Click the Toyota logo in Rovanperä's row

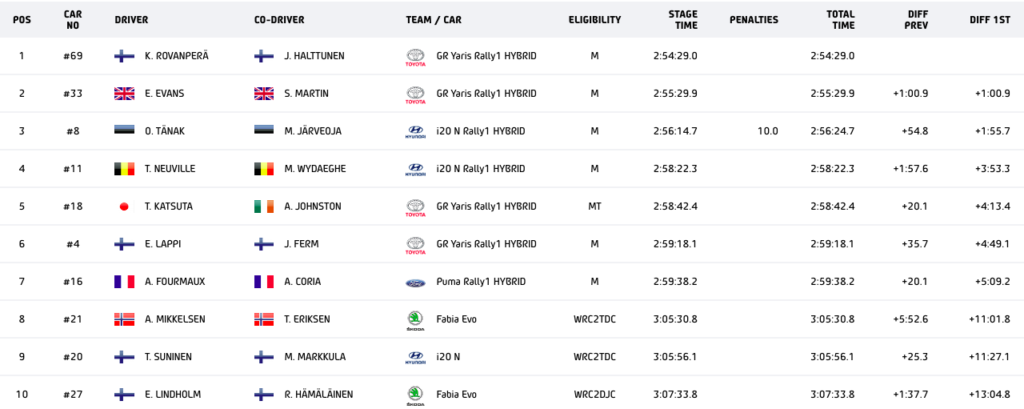tap(415, 56)
